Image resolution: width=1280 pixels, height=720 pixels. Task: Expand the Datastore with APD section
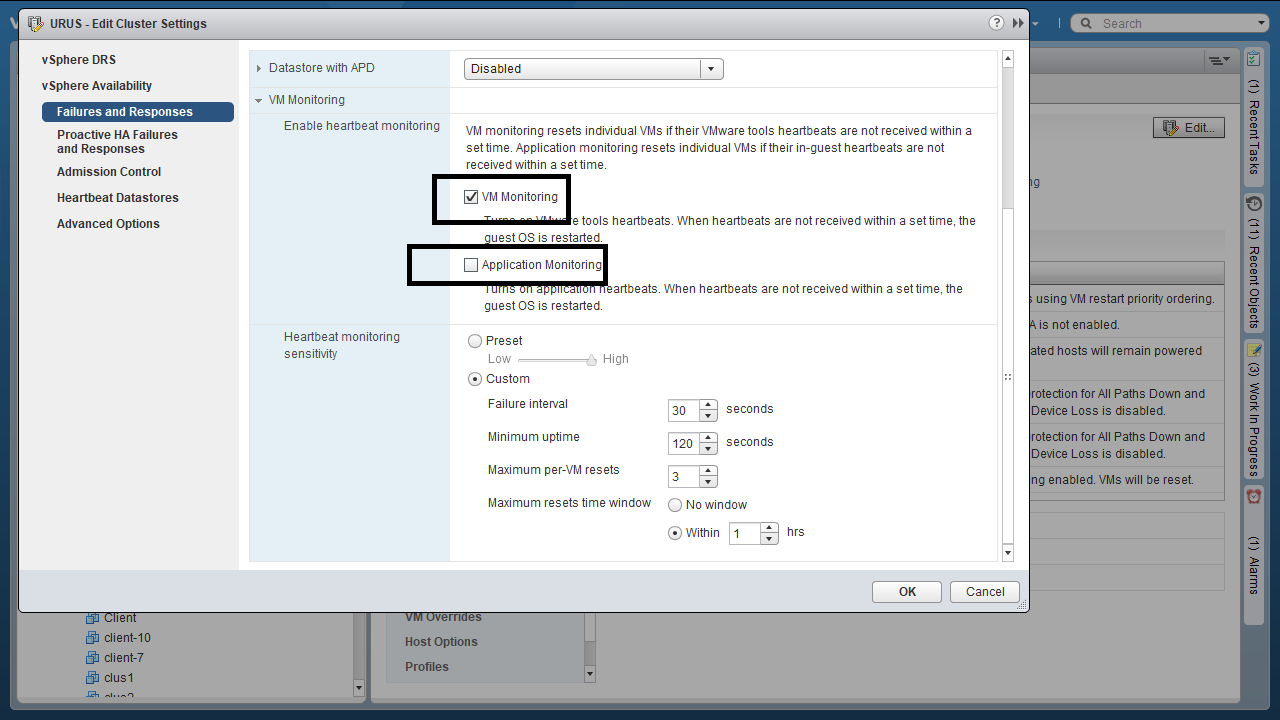coord(259,68)
